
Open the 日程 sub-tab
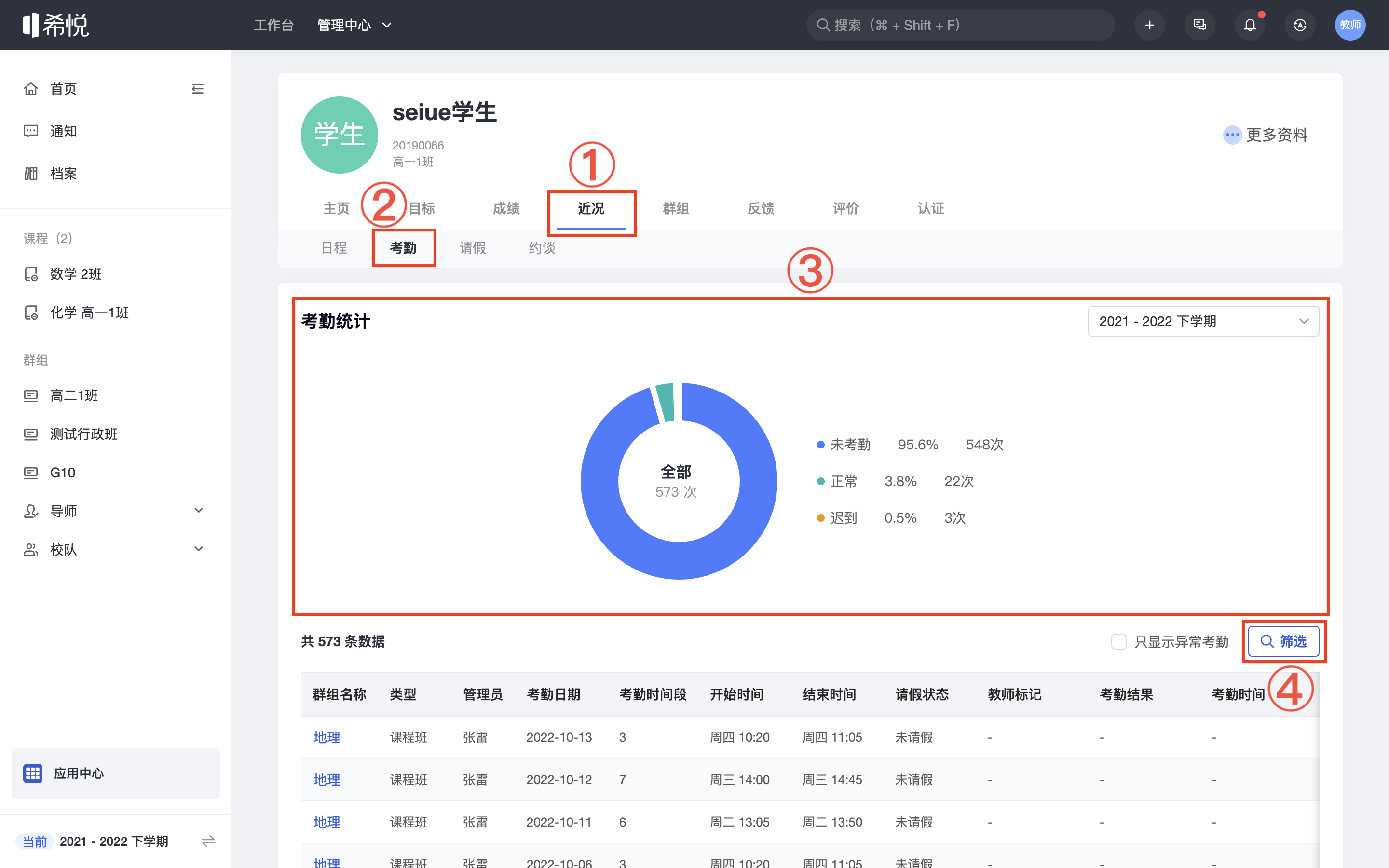tap(334, 248)
